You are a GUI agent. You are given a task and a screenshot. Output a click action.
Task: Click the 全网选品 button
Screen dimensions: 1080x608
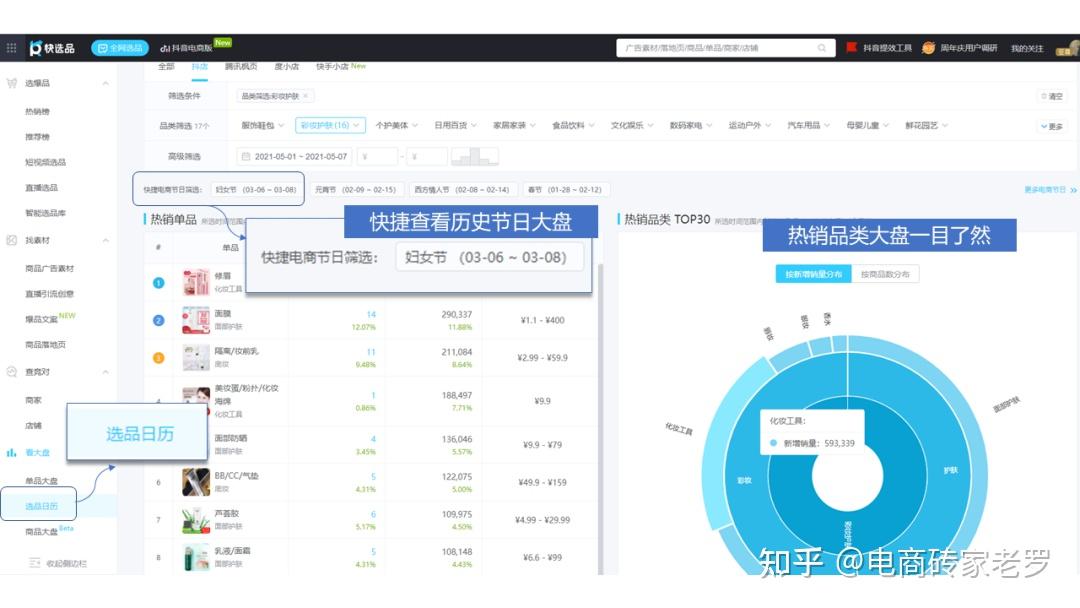120,48
